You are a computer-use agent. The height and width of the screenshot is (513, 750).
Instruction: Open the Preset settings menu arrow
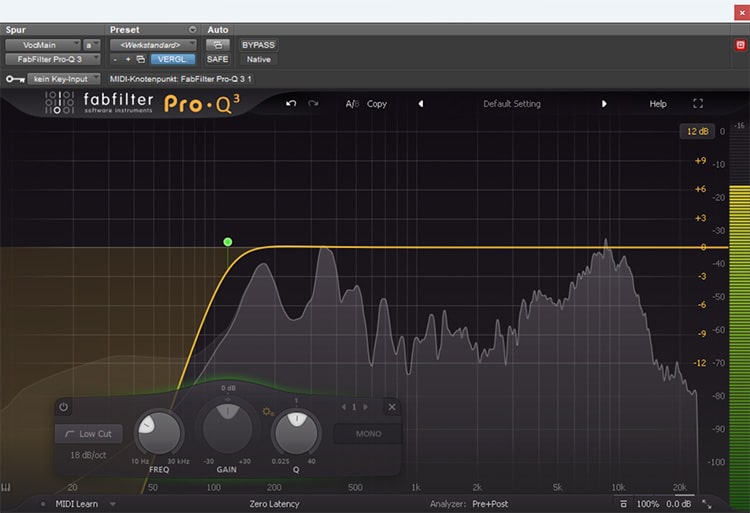[192, 30]
